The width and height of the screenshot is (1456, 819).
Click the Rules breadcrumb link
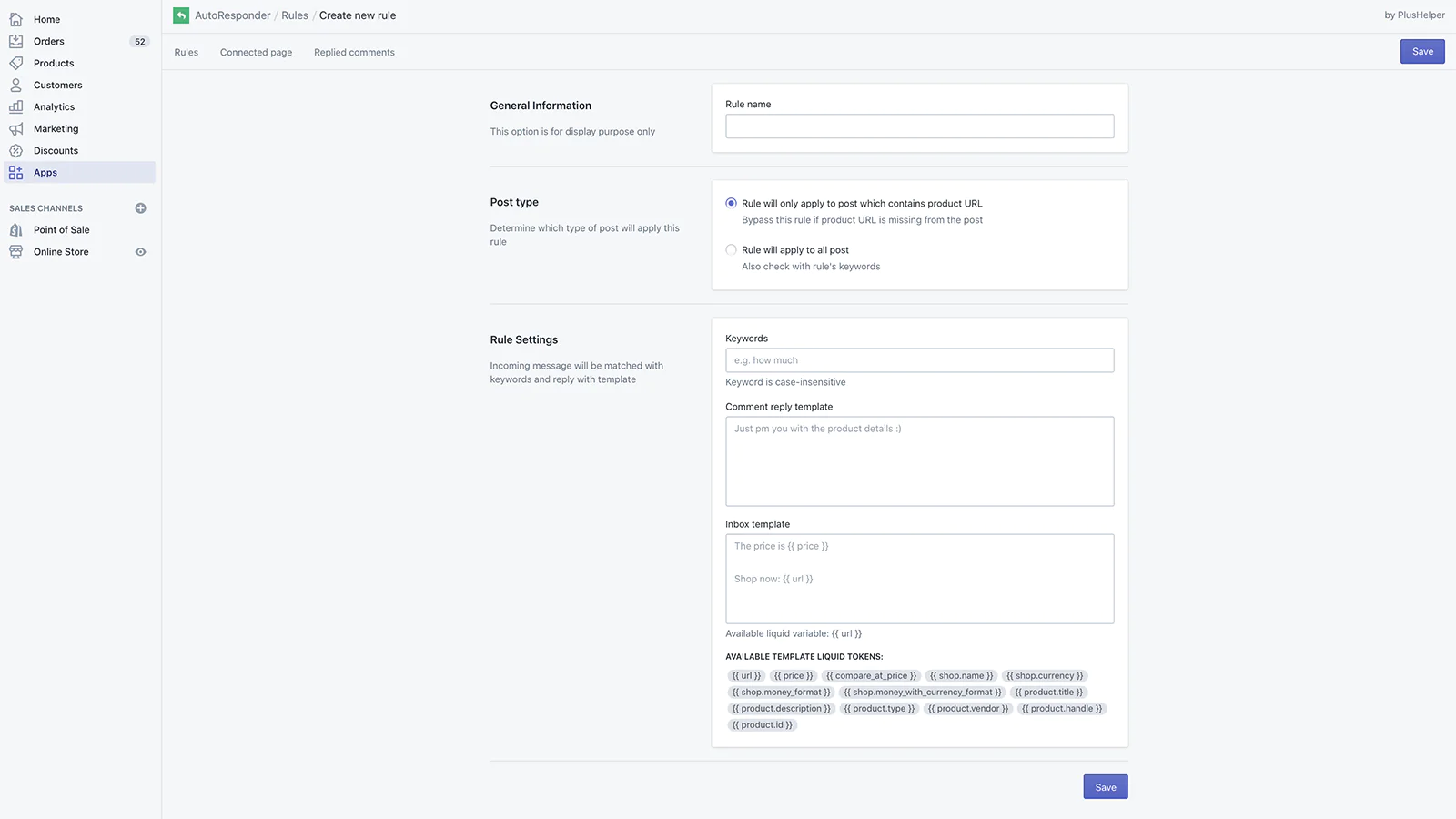point(294,15)
